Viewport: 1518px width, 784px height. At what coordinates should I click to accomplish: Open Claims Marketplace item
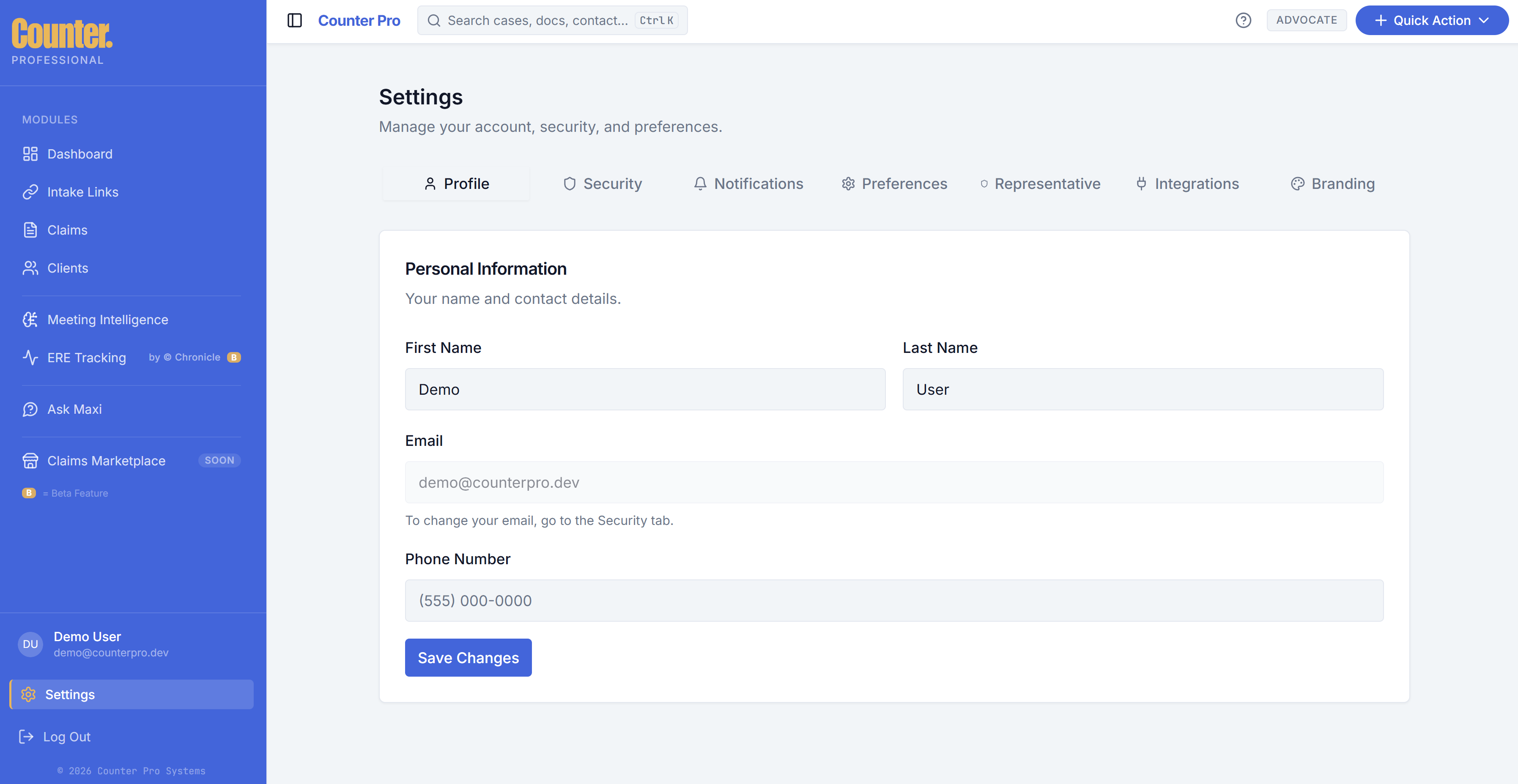pyautogui.click(x=106, y=461)
